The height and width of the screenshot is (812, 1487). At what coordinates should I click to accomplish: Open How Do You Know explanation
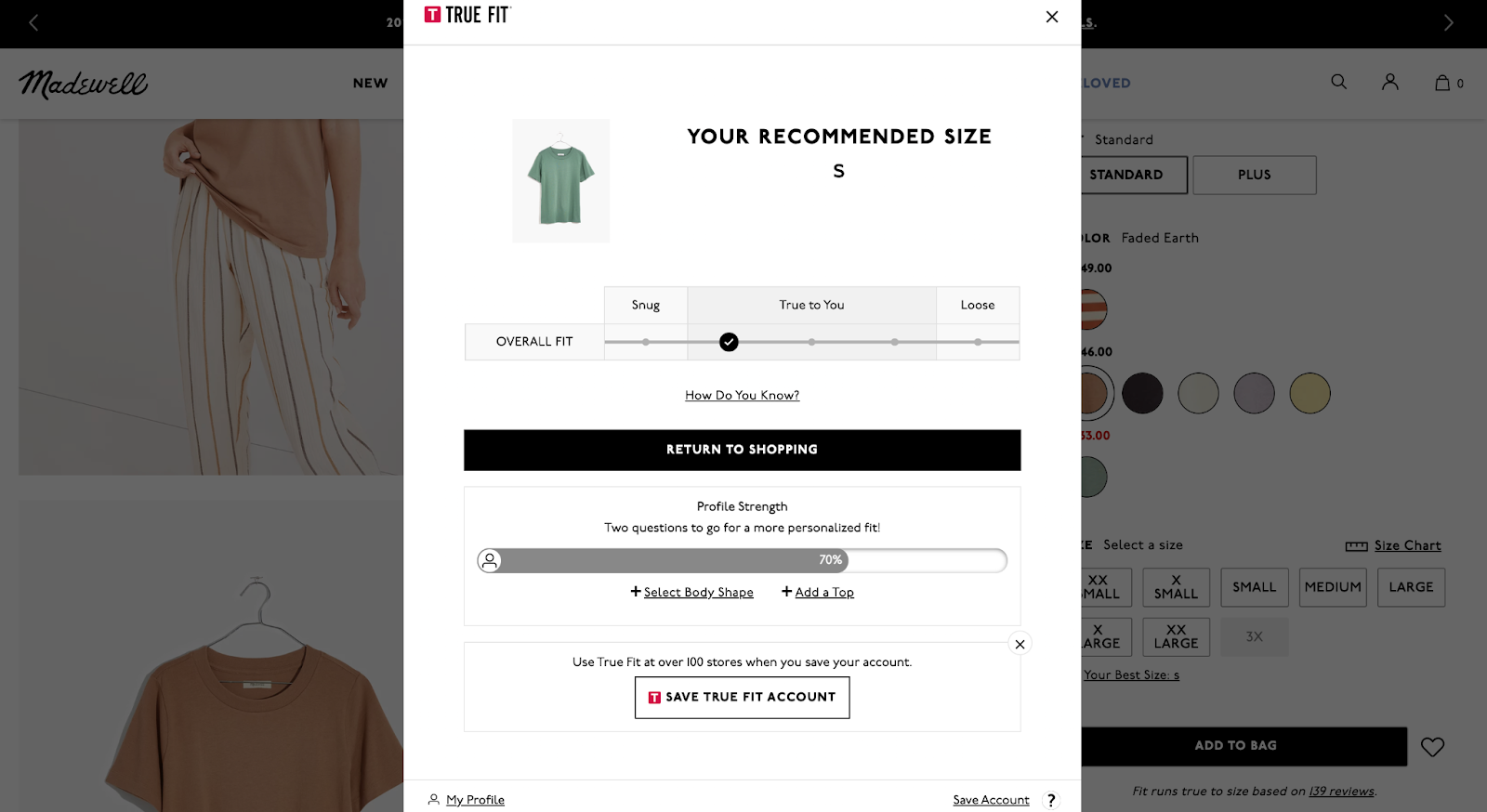click(742, 395)
